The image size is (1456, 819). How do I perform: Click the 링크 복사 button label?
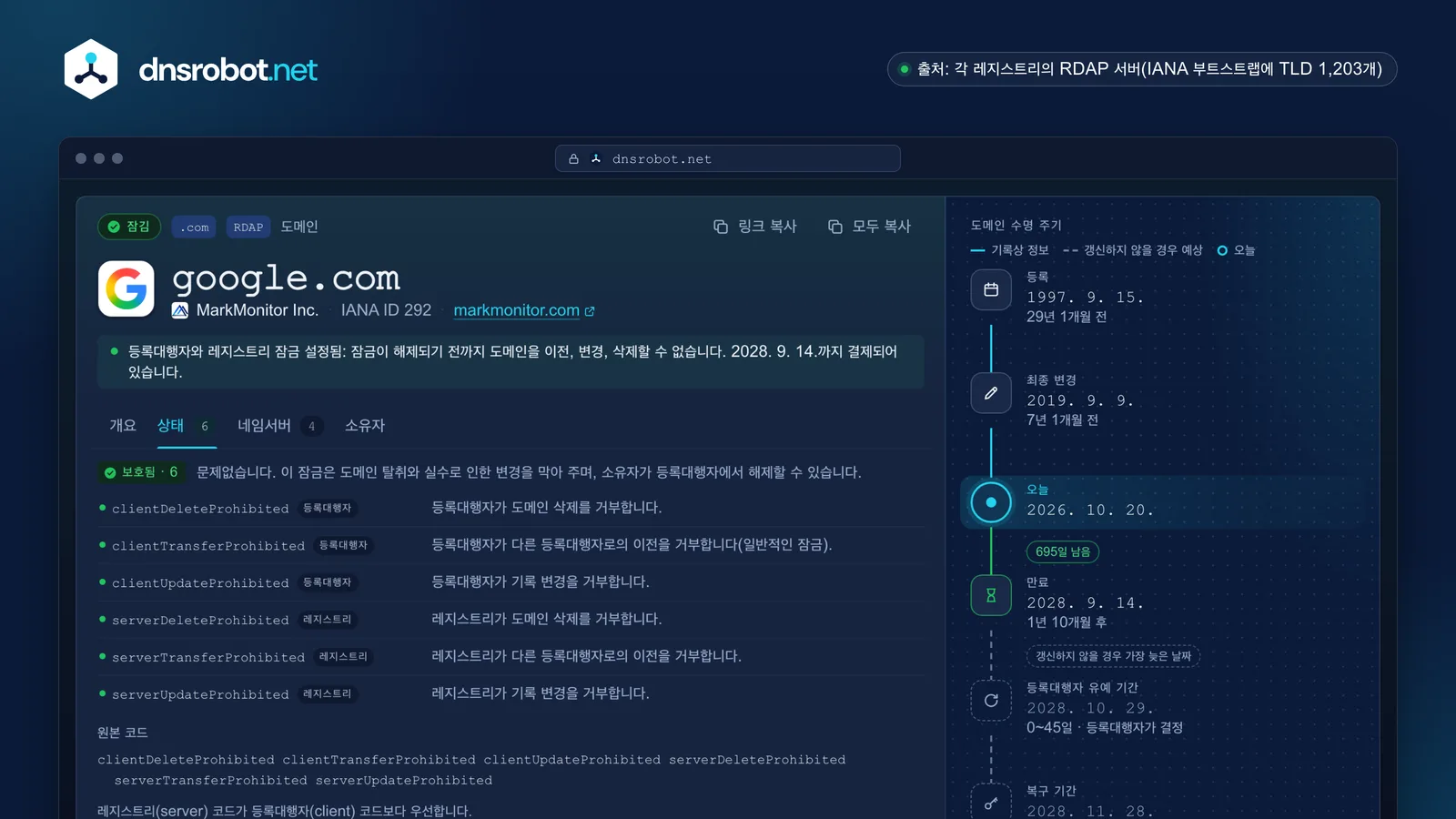[x=767, y=227]
